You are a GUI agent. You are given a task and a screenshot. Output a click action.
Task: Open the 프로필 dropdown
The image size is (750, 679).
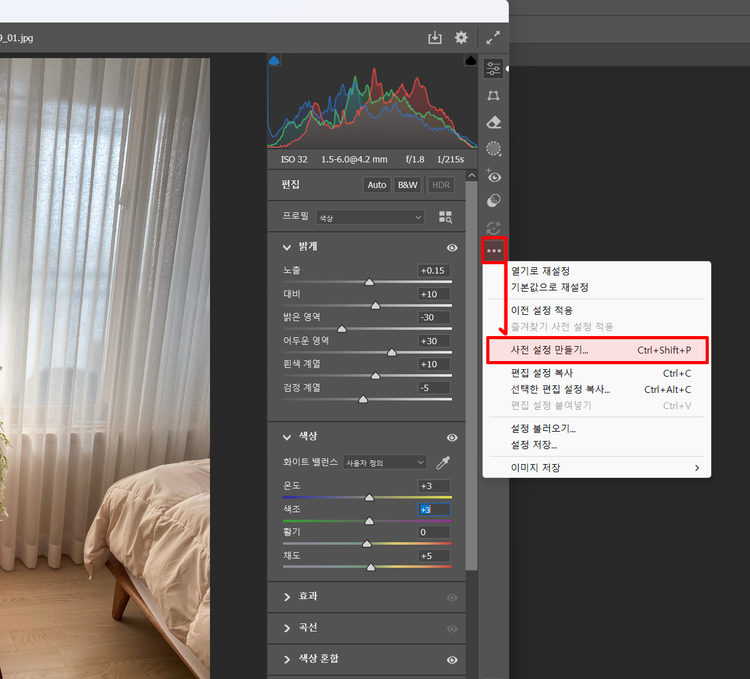click(370, 218)
